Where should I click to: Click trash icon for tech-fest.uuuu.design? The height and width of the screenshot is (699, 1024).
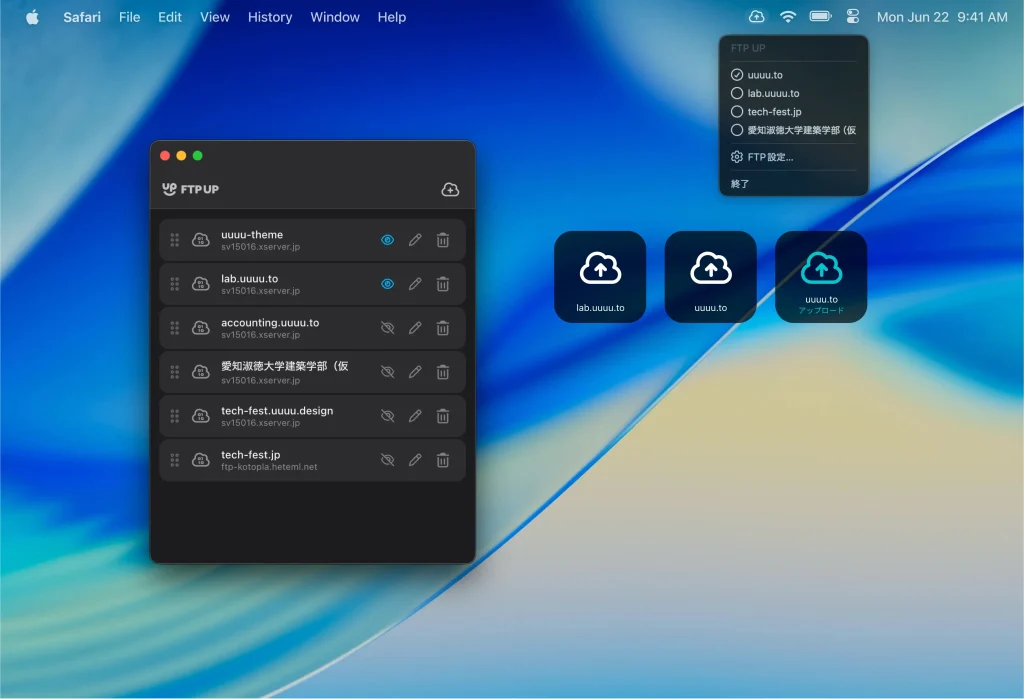(443, 416)
